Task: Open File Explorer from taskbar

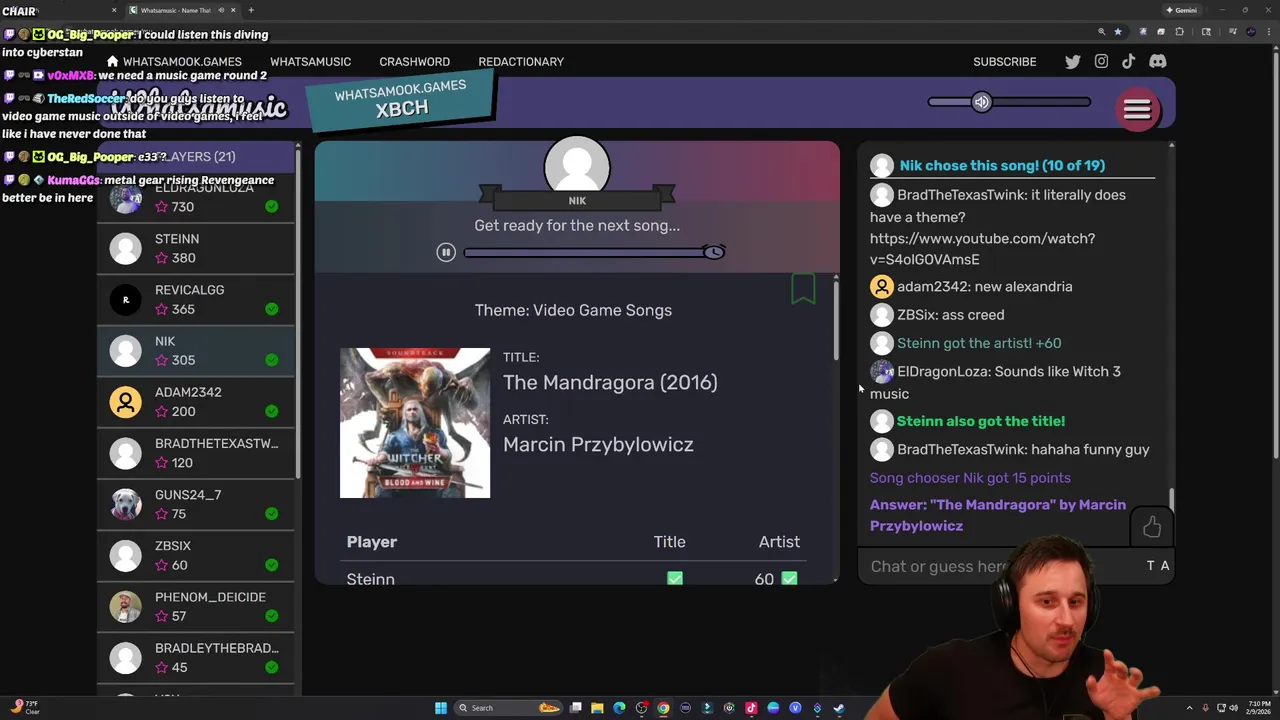Action: coord(597,708)
